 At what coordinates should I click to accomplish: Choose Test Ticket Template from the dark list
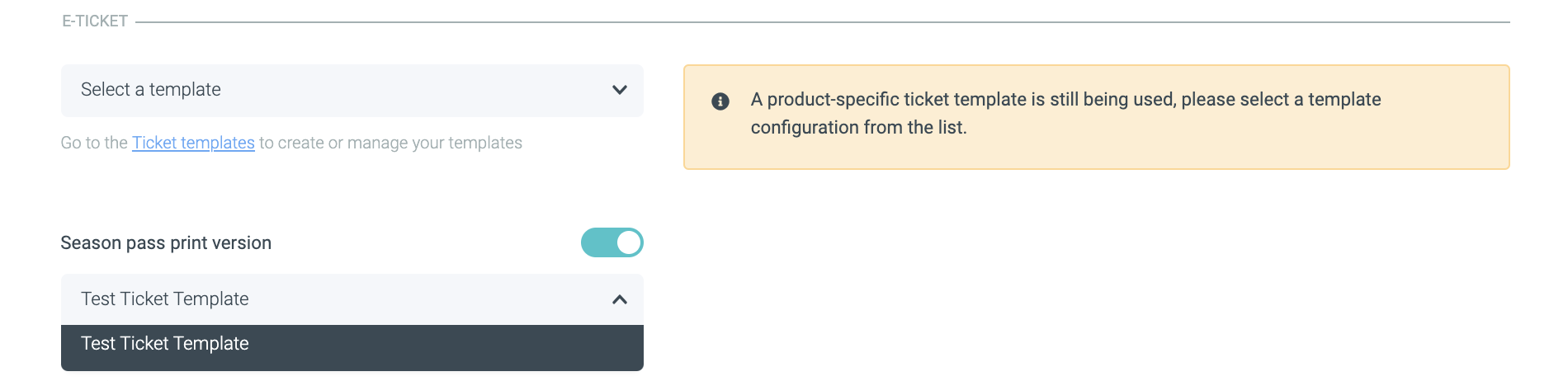(165, 344)
